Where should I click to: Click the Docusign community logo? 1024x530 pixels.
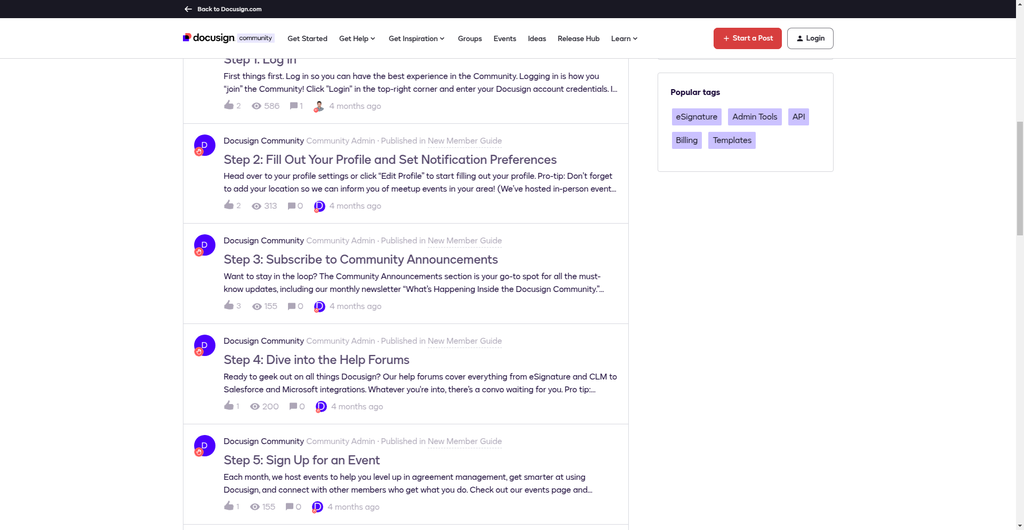[x=228, y=38]
